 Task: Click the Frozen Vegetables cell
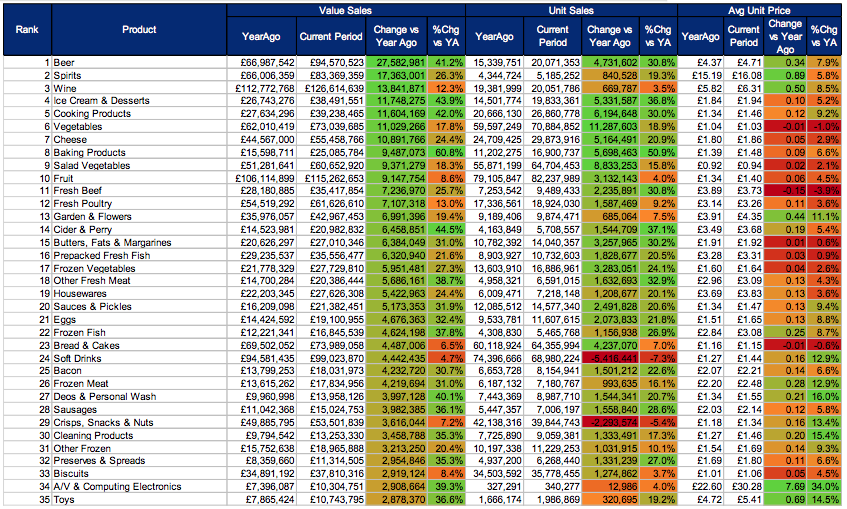pyautogui.click(x=139, y=269)
